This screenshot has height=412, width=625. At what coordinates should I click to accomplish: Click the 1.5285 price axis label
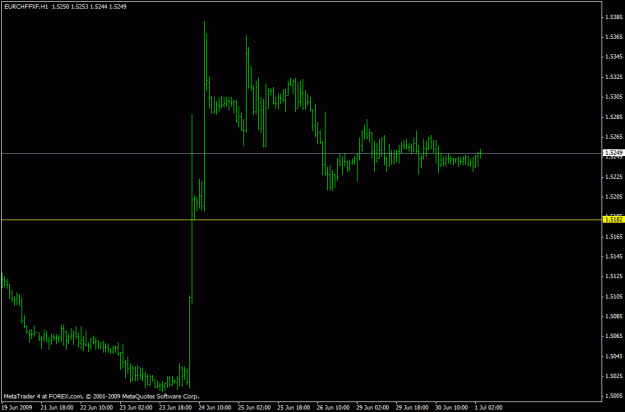click(614, 117)
